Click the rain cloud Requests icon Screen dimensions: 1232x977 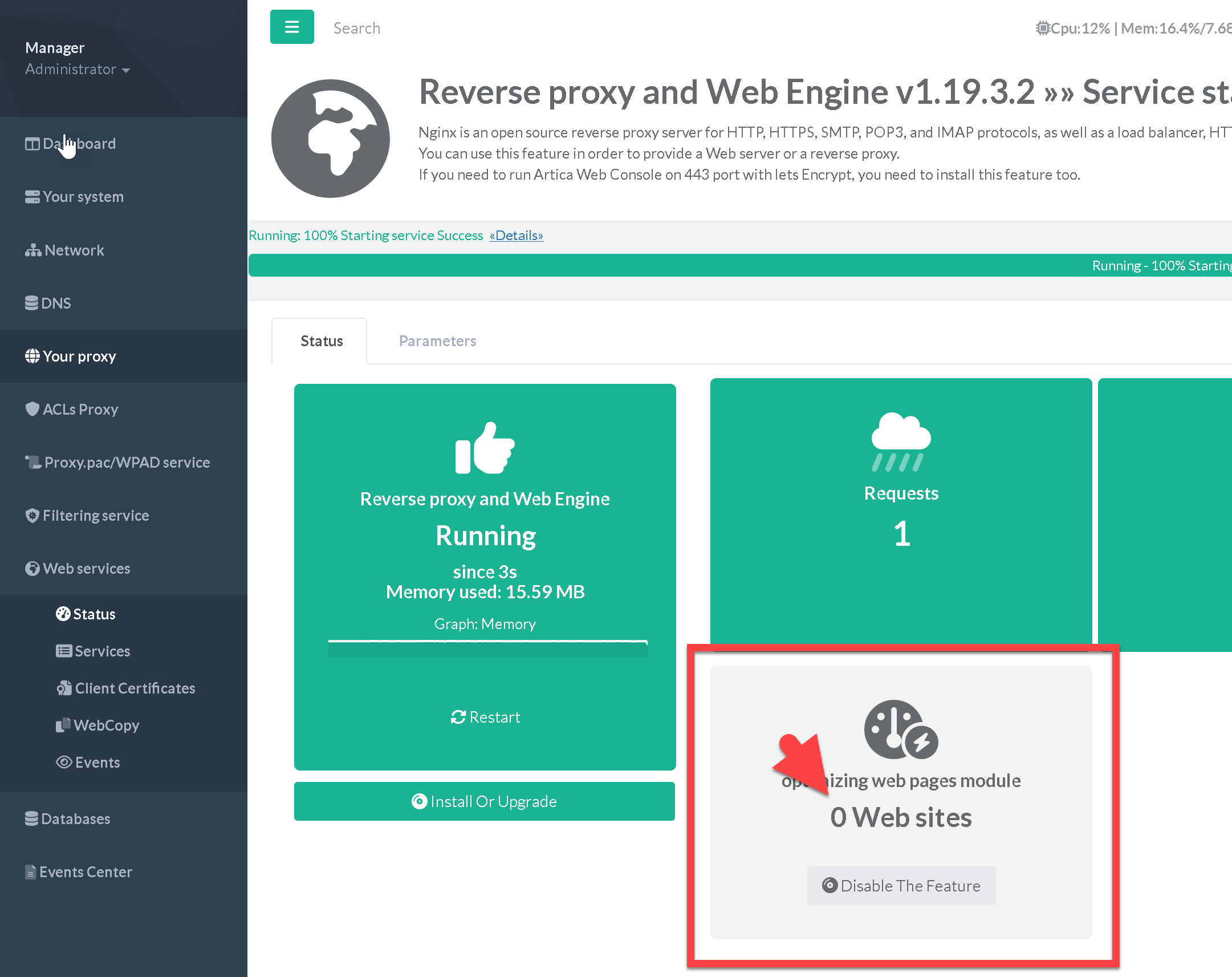pyautogui.click(x=901, y=442)
